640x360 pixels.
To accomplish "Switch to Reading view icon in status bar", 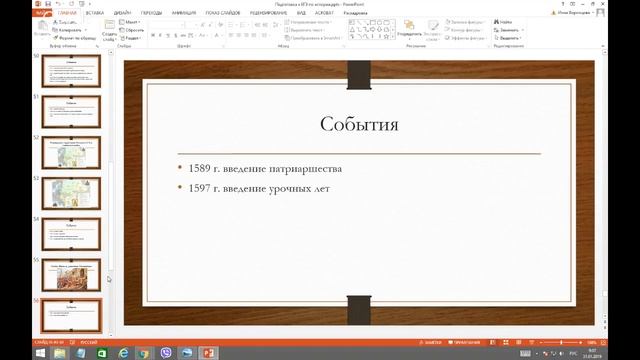I will tap(519, 342).
